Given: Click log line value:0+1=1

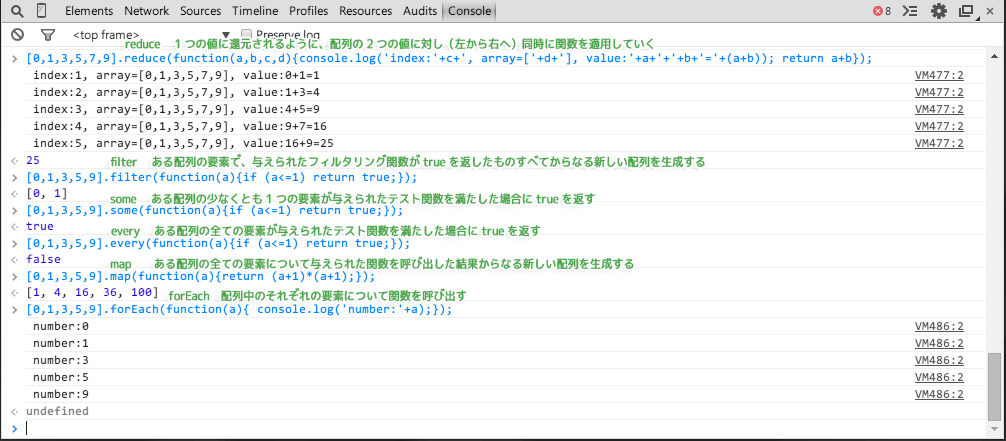Looking at the screenshot, I should pos(176,76).
